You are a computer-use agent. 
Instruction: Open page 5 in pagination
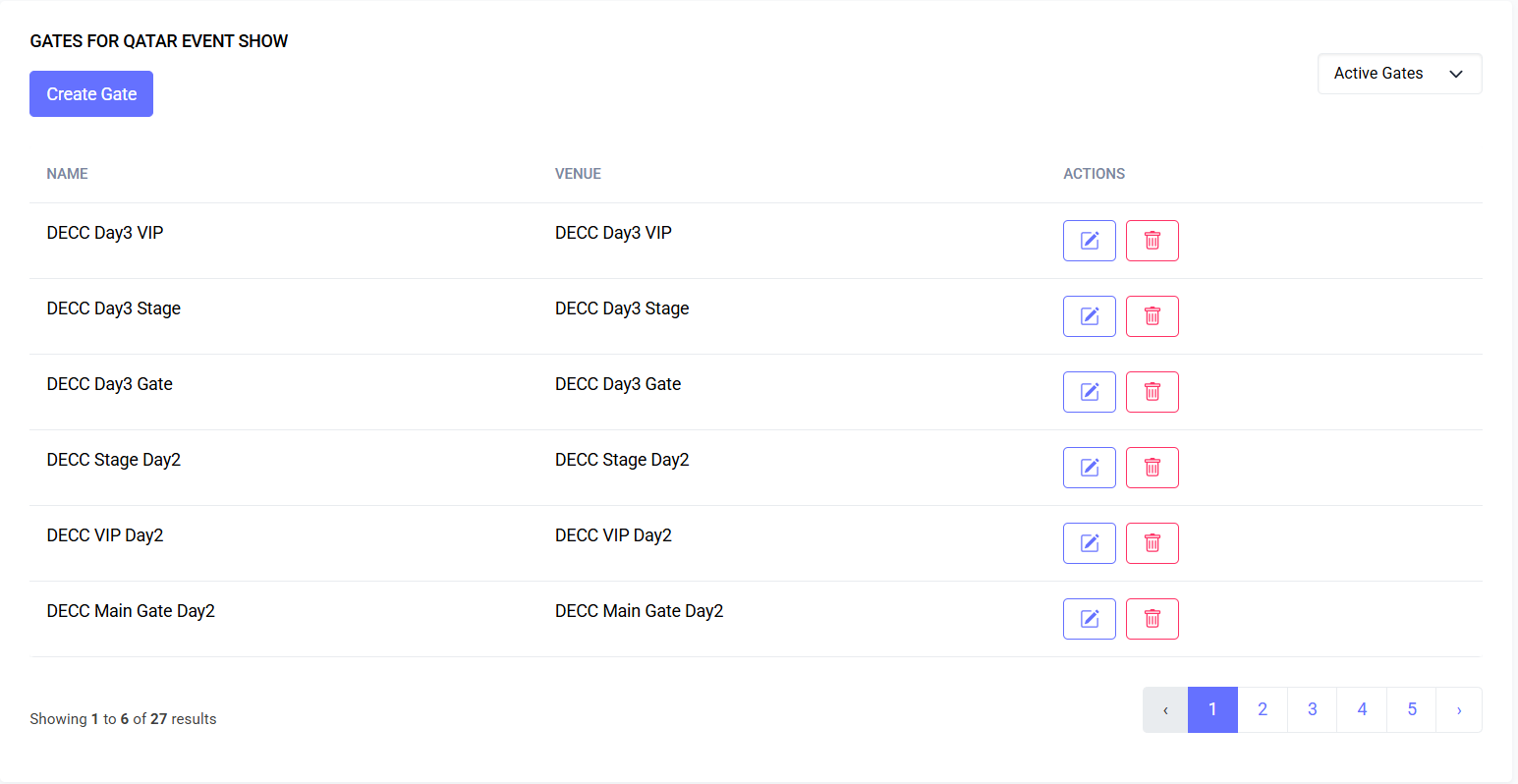(1412, 709)
